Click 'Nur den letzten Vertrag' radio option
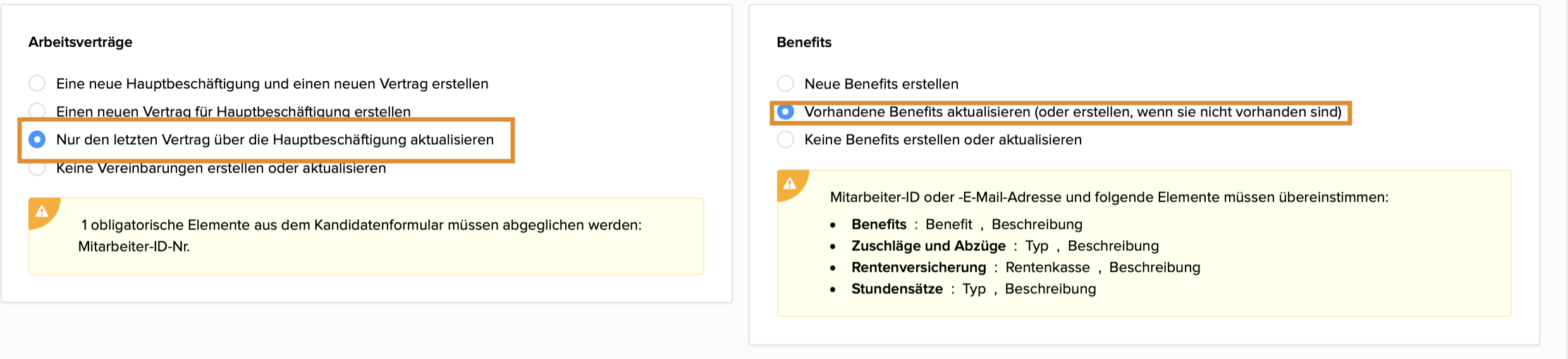The width and height of the screenshot is (1568, 359). click(37, 140)
